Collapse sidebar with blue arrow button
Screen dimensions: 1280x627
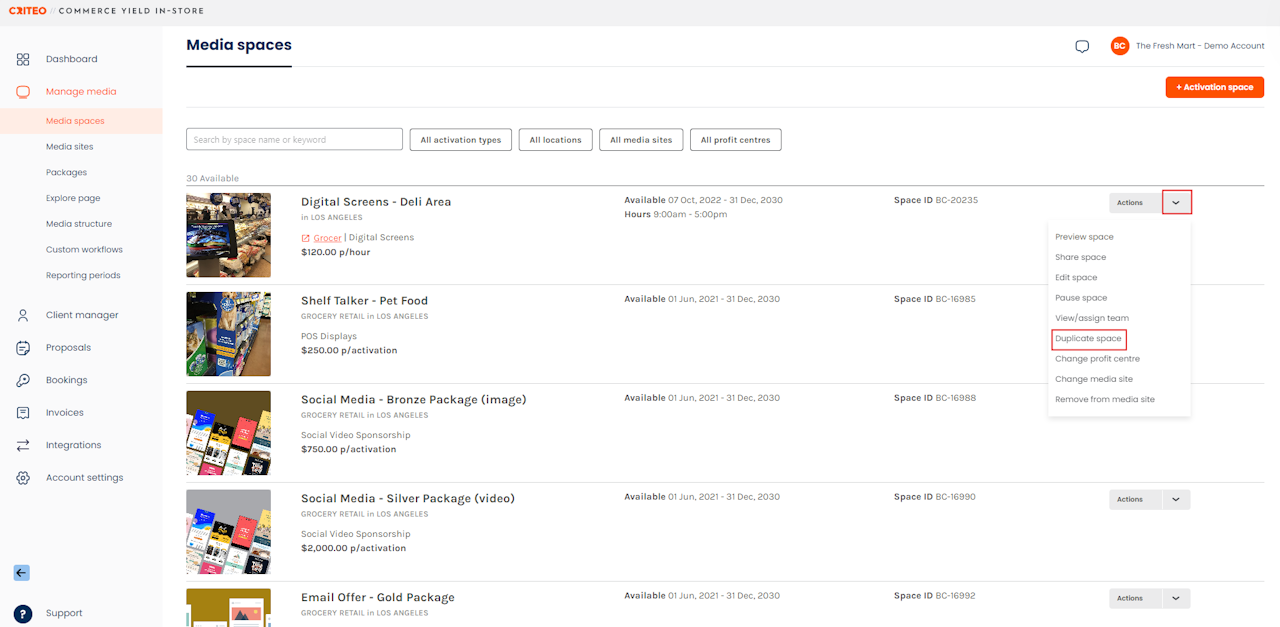tap(21, 573)
